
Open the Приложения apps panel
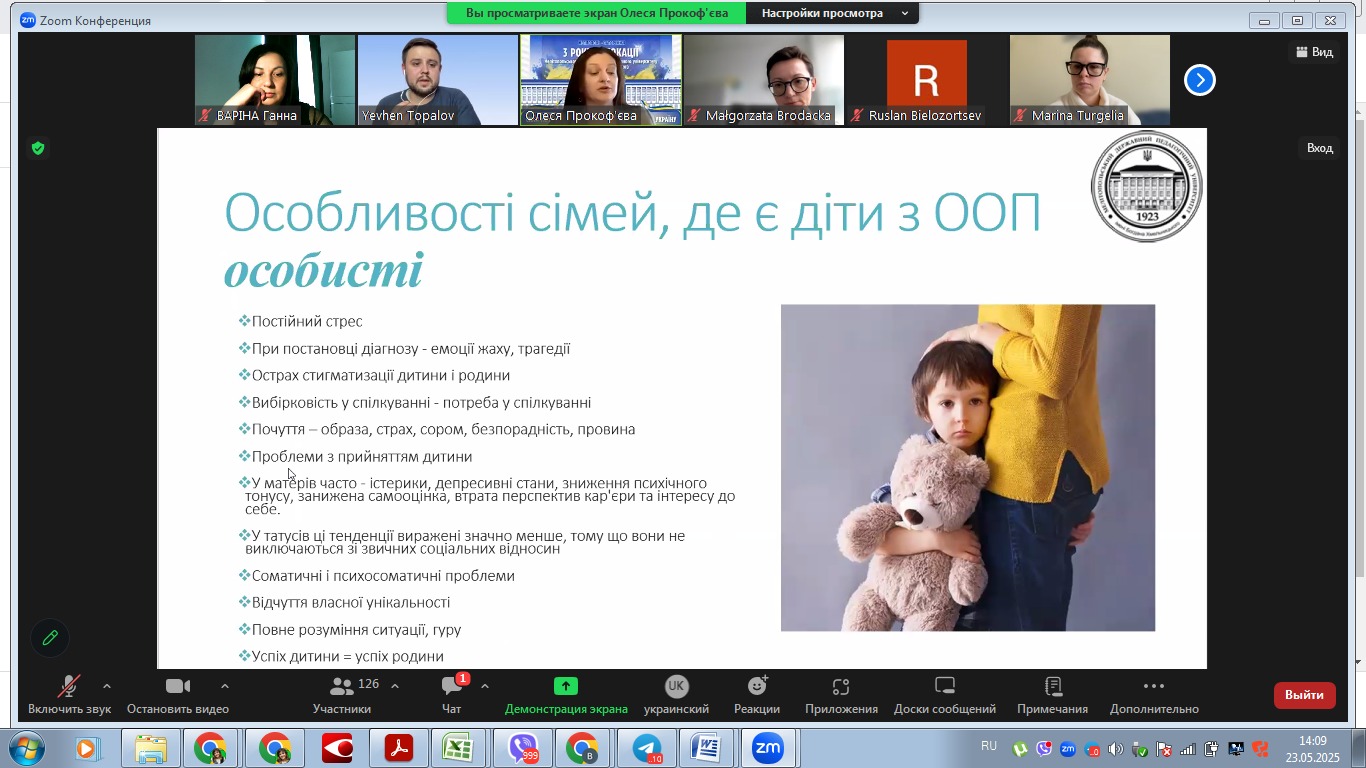coord(841,694)
